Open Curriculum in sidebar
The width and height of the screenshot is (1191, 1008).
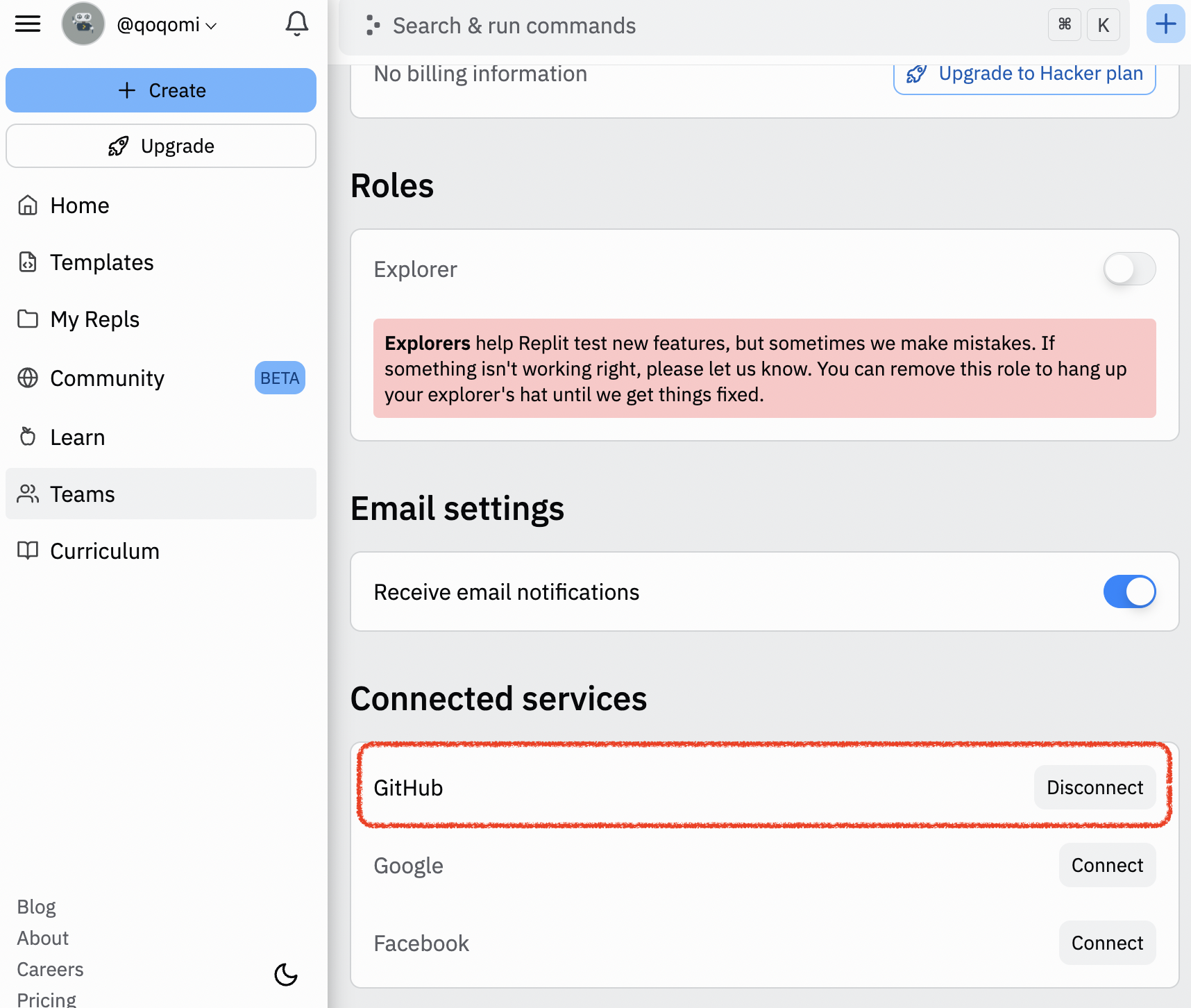(161, 551)
